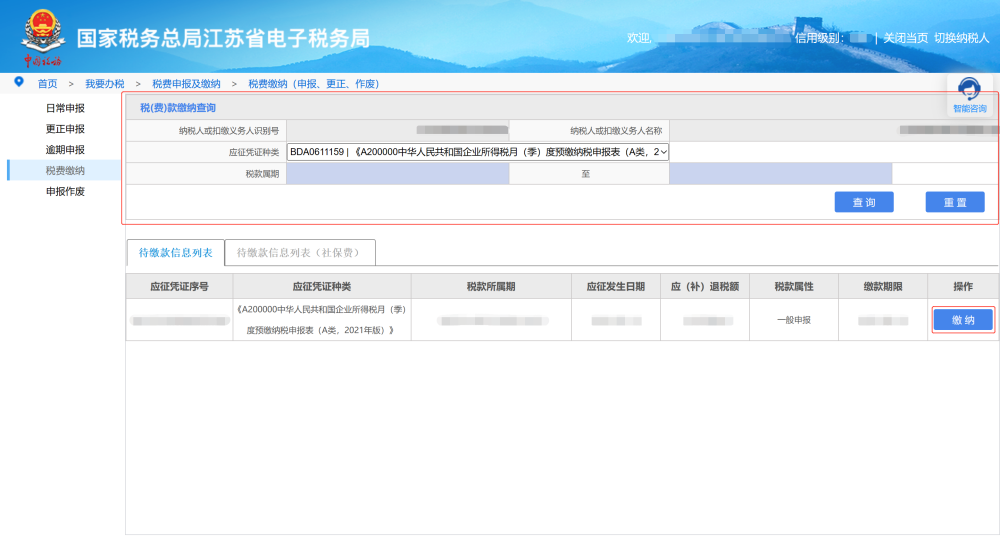Click the 税款属性 column header
1000x542 pixels.
point(794,286)
